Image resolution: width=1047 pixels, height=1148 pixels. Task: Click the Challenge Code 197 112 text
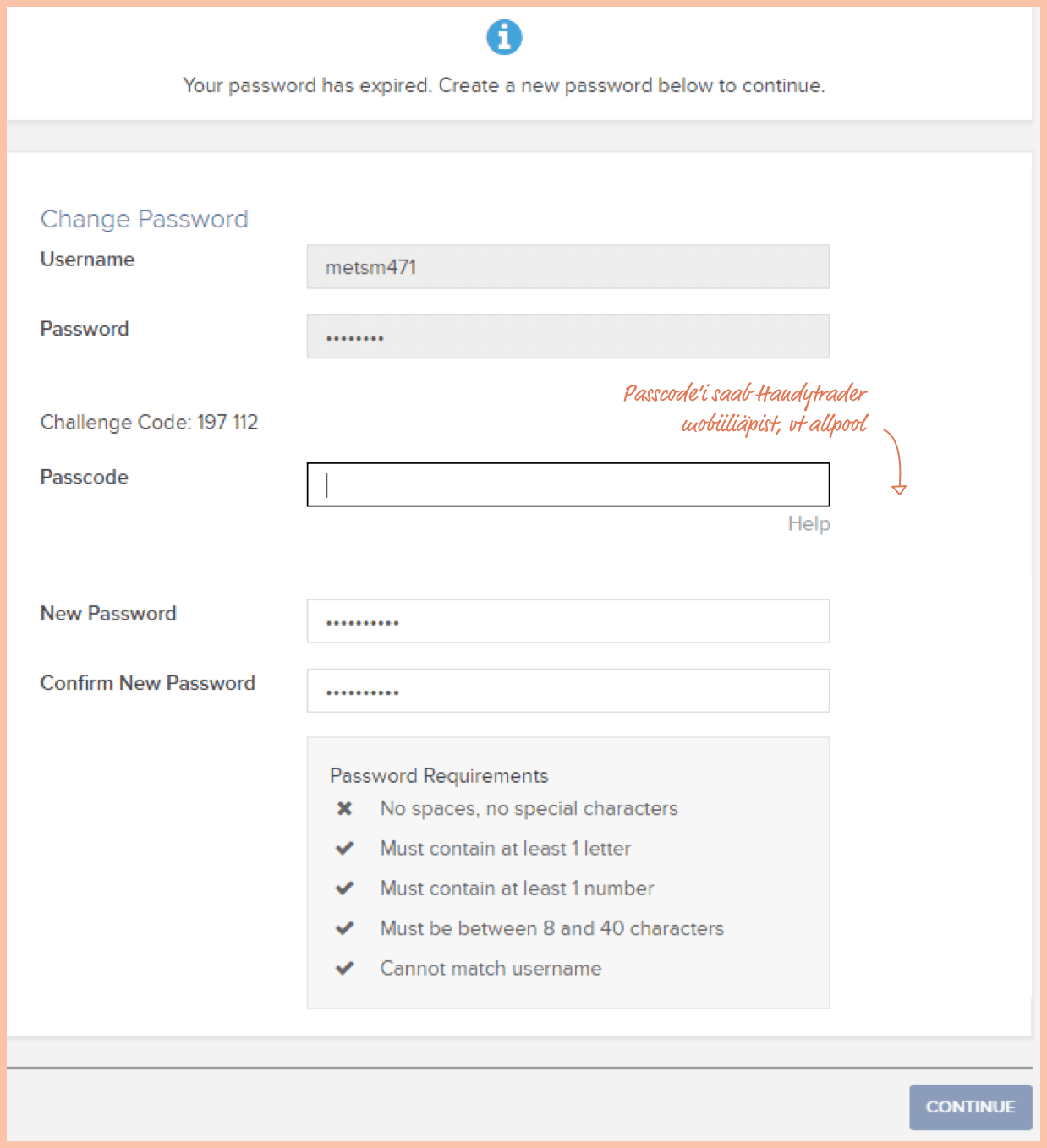click(150, 422)
